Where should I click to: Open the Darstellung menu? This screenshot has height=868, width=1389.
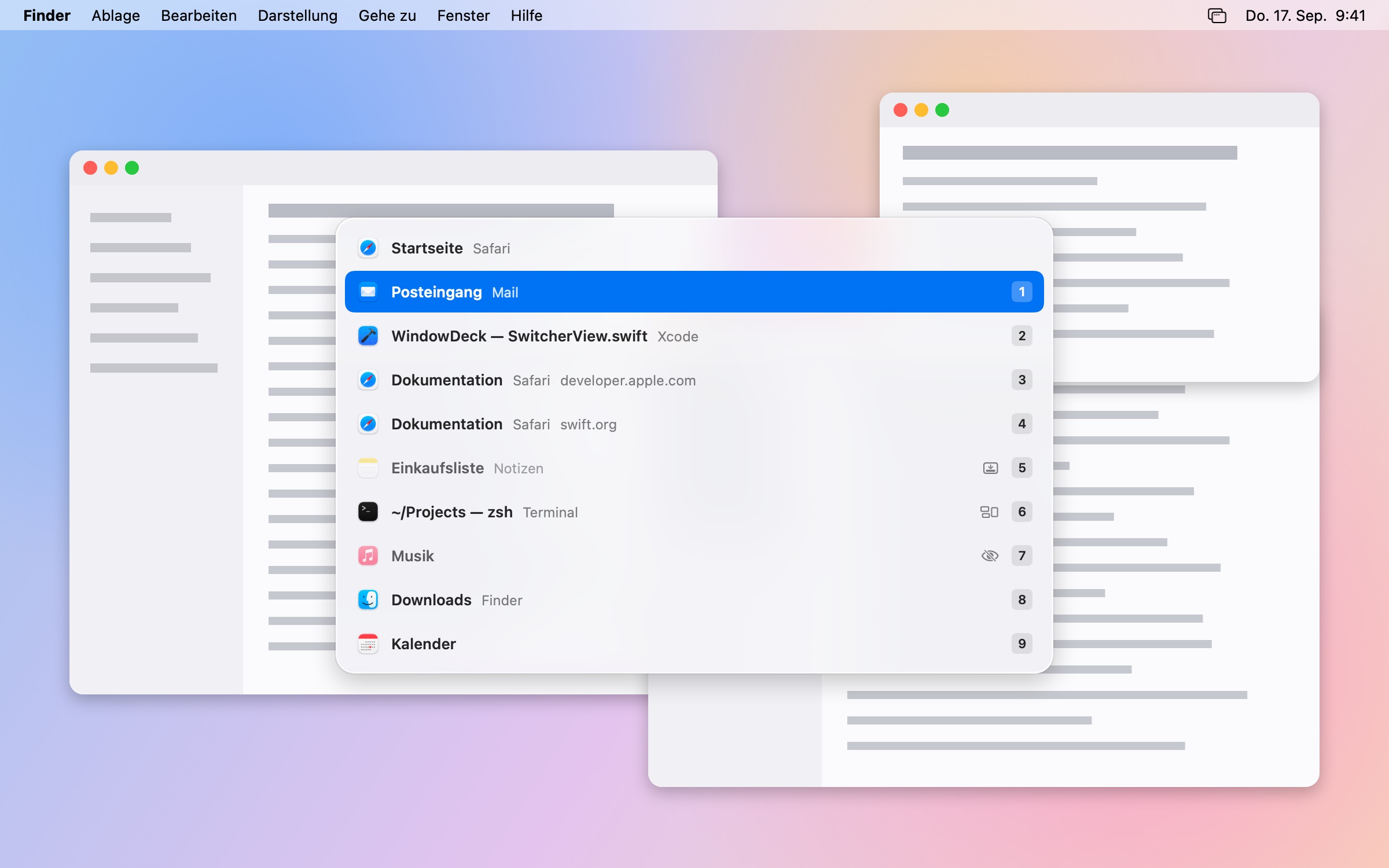click(x=297, y=16)
